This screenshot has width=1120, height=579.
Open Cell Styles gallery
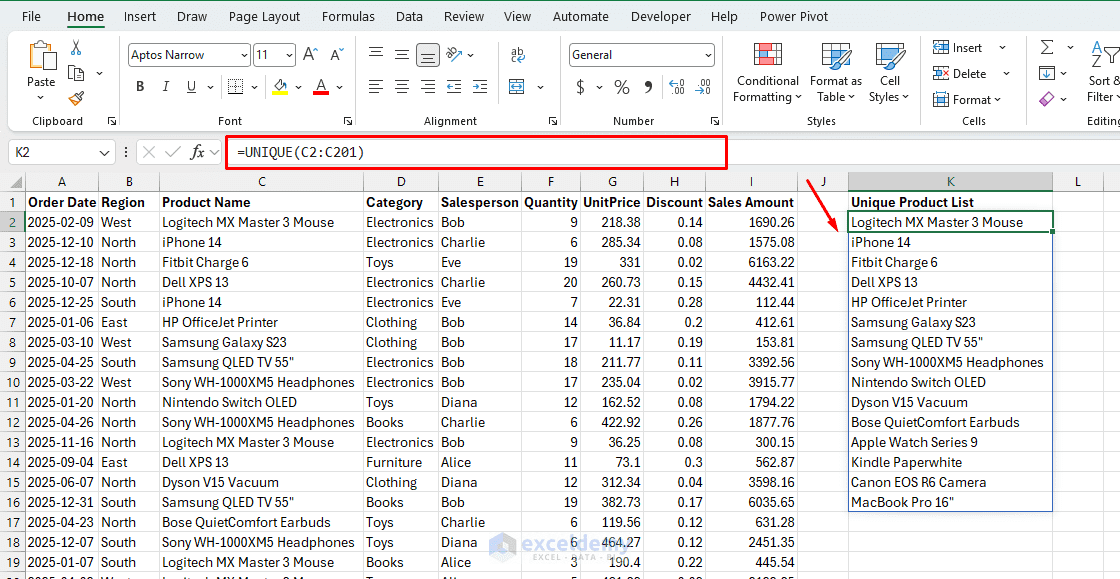click(x=889, y=72)
